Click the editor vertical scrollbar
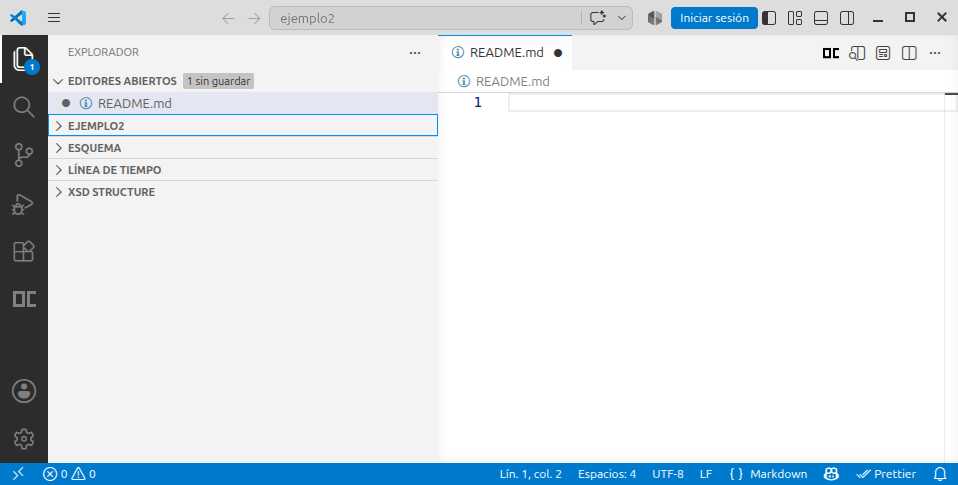958x485 pixels. pyautogui.click(x=951, y=277)
